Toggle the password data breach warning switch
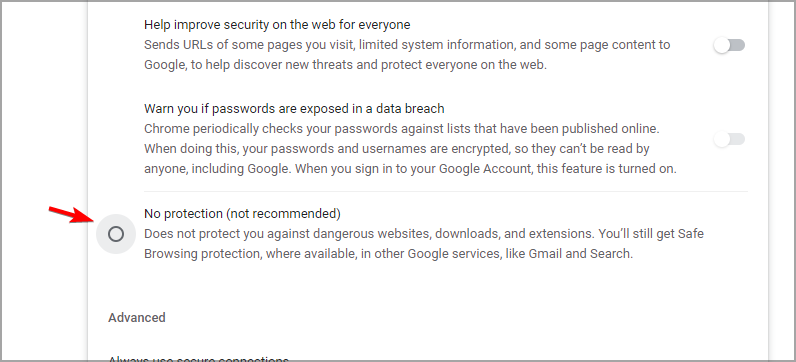Screen dimensions: 796x362 [x=729, y=139]
